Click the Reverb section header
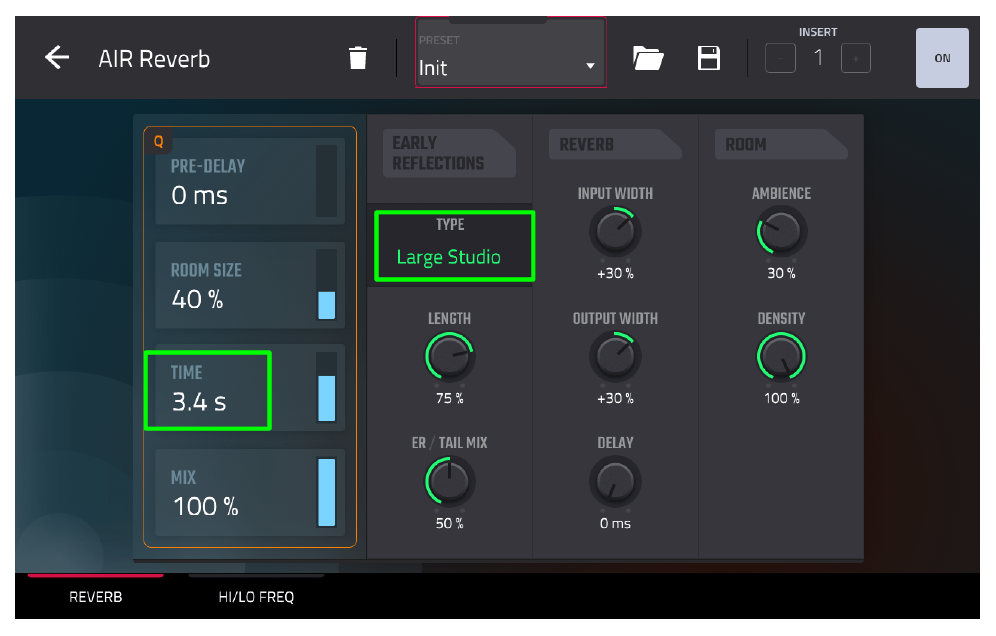 (x=615, y=144)
